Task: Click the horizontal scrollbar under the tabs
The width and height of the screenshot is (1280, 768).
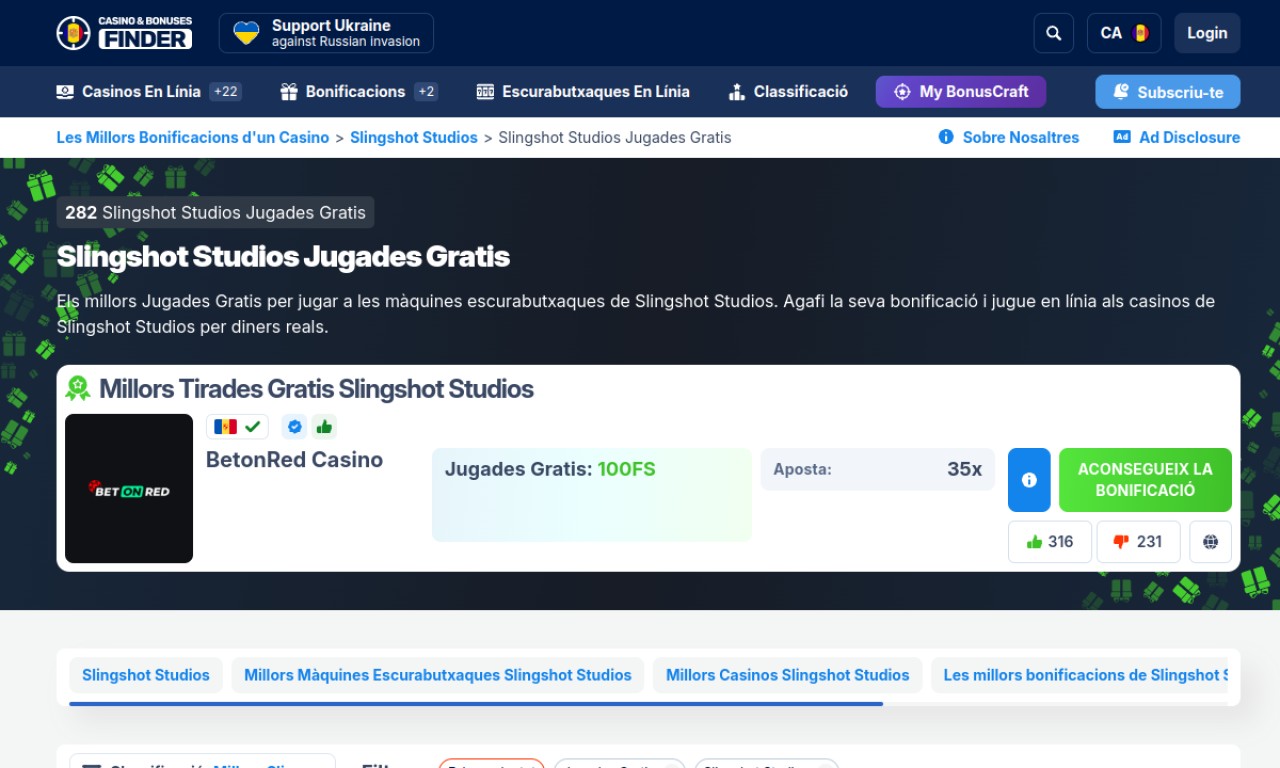Action: [x=475, y=704]
